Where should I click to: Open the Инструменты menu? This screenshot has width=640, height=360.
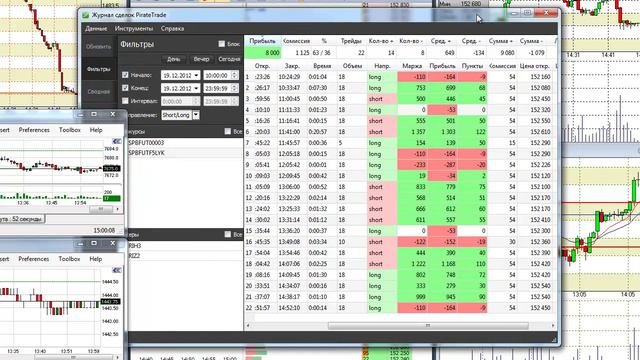click(x=134, y=29)
